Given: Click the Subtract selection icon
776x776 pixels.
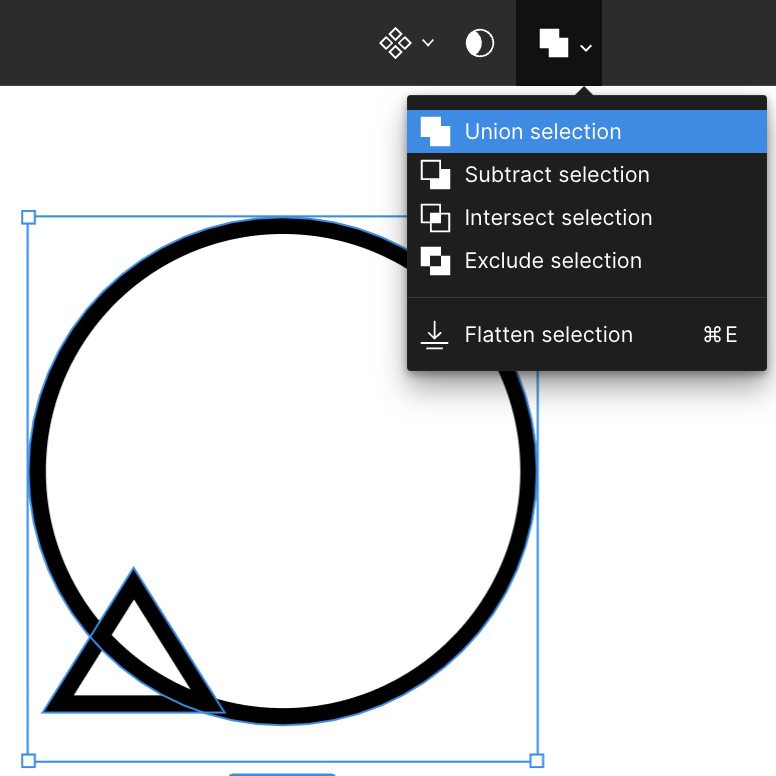Looking at the screenshot, I should click(x=435, y=175).
